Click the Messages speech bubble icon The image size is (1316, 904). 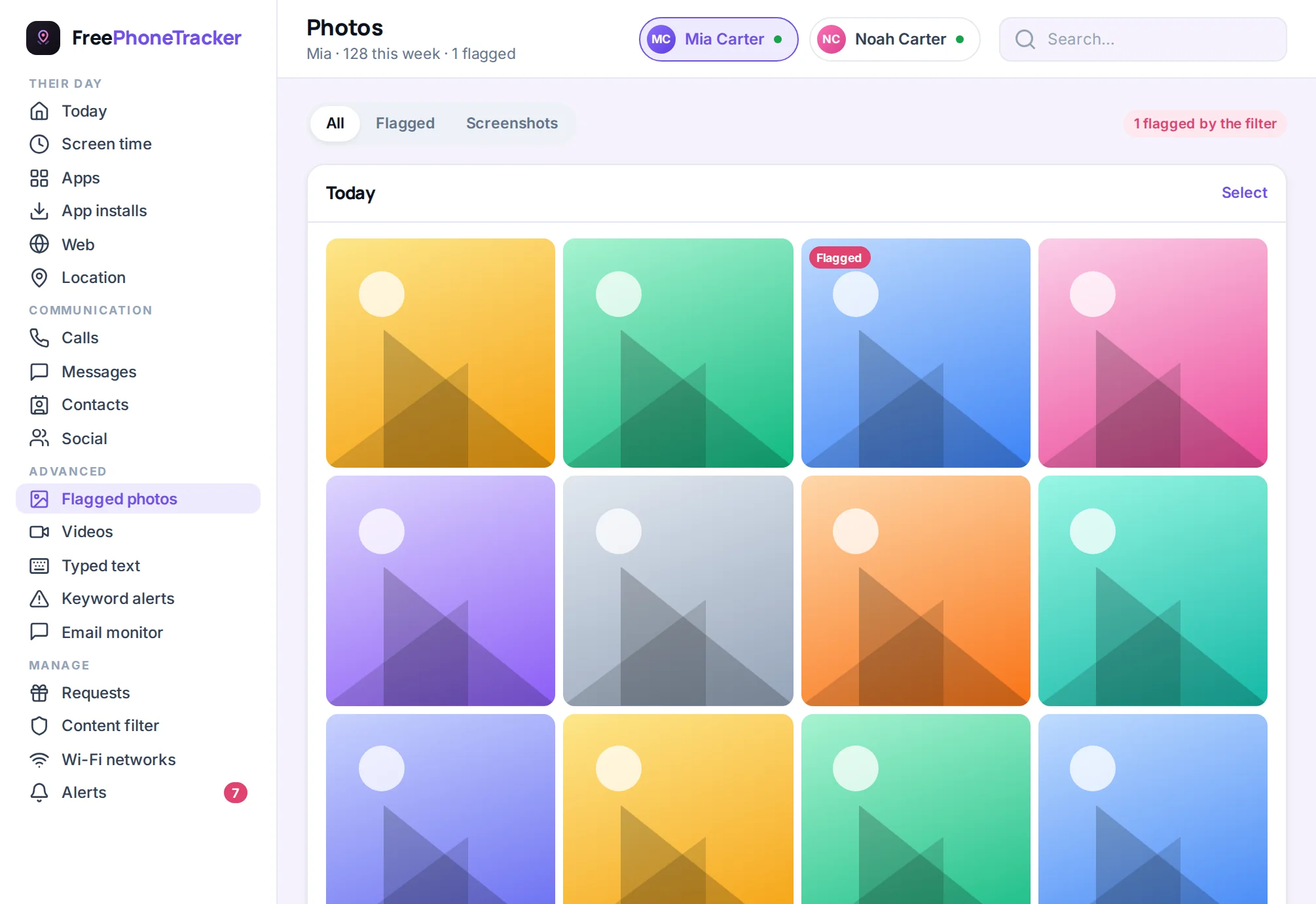tap(39, 372)
